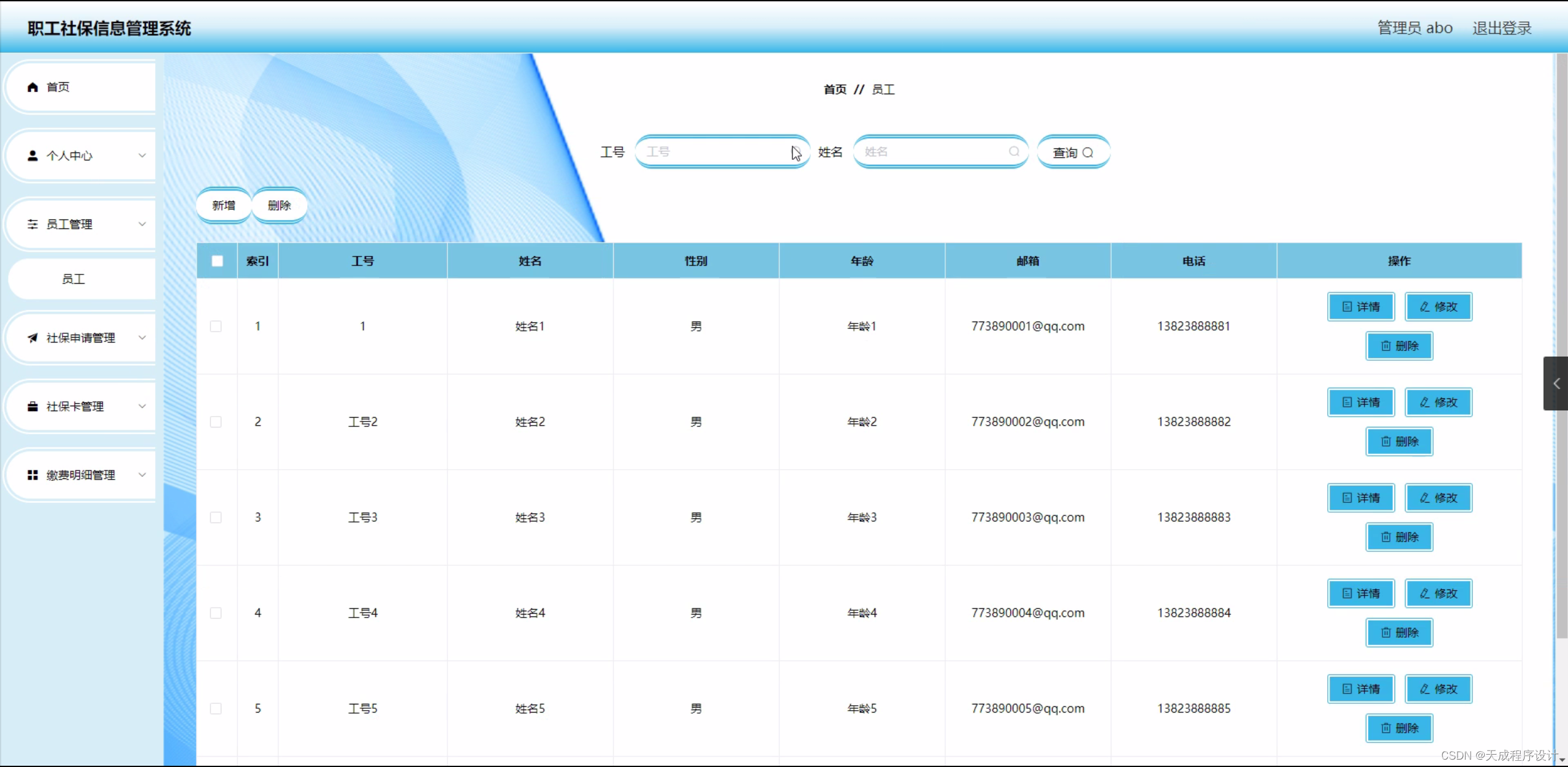Click 退出登录 in the header

pyautogui.click(x=1501, y=28)
